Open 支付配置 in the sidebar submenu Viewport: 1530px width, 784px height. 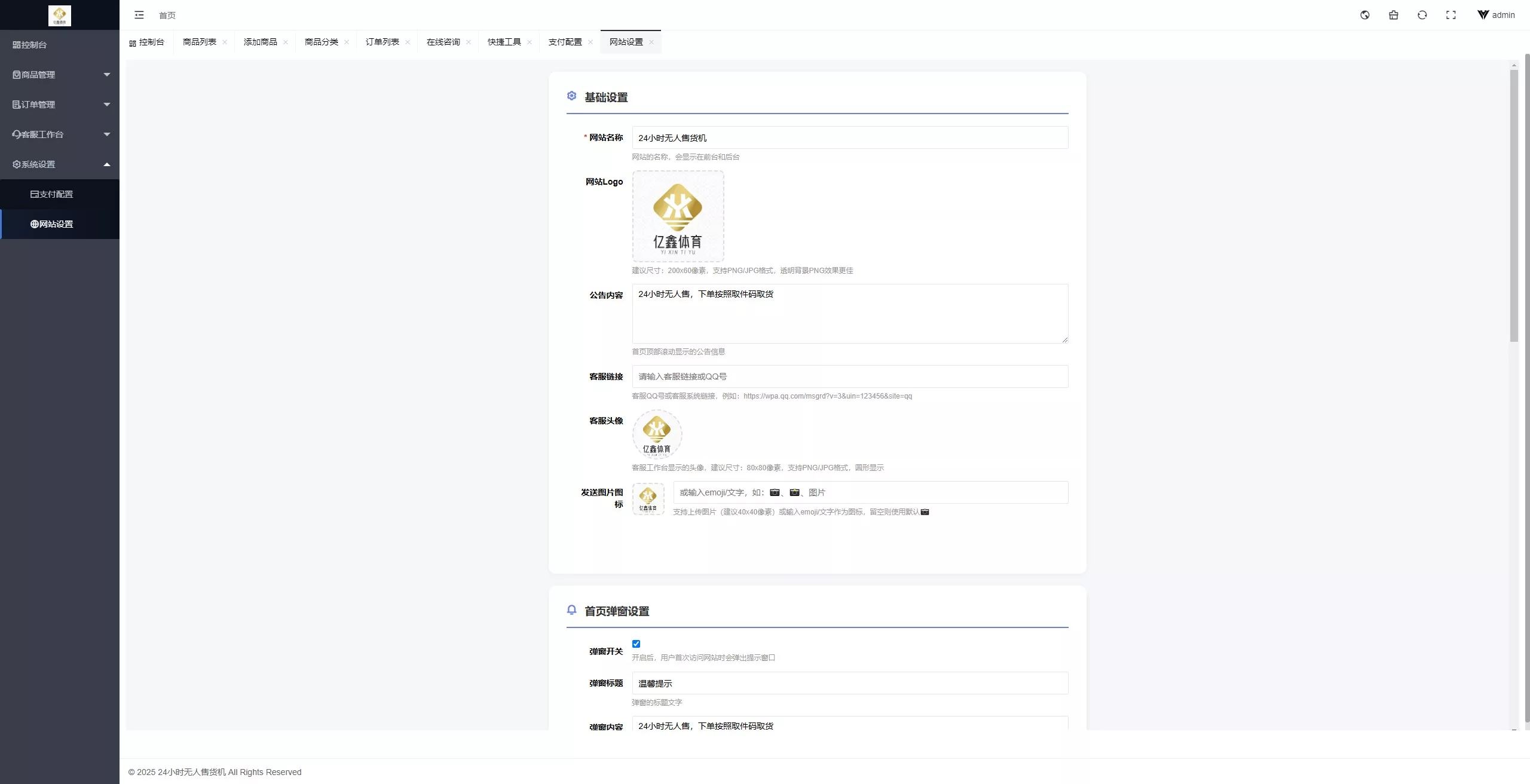(60, 194)
